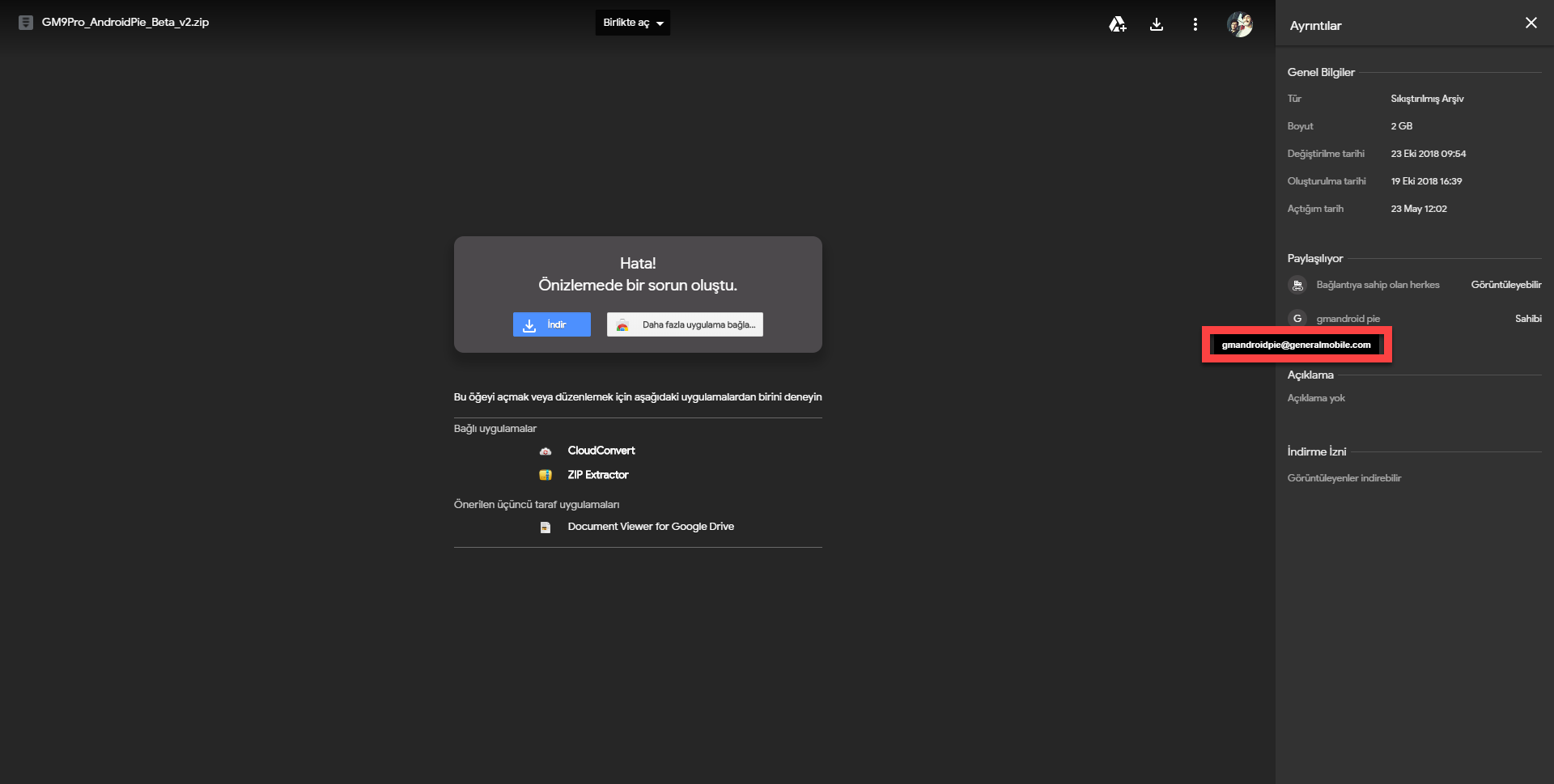The image size is (1554, 784).
Task: Click the download icon in top toolbar
Action: click(1157, 24)
